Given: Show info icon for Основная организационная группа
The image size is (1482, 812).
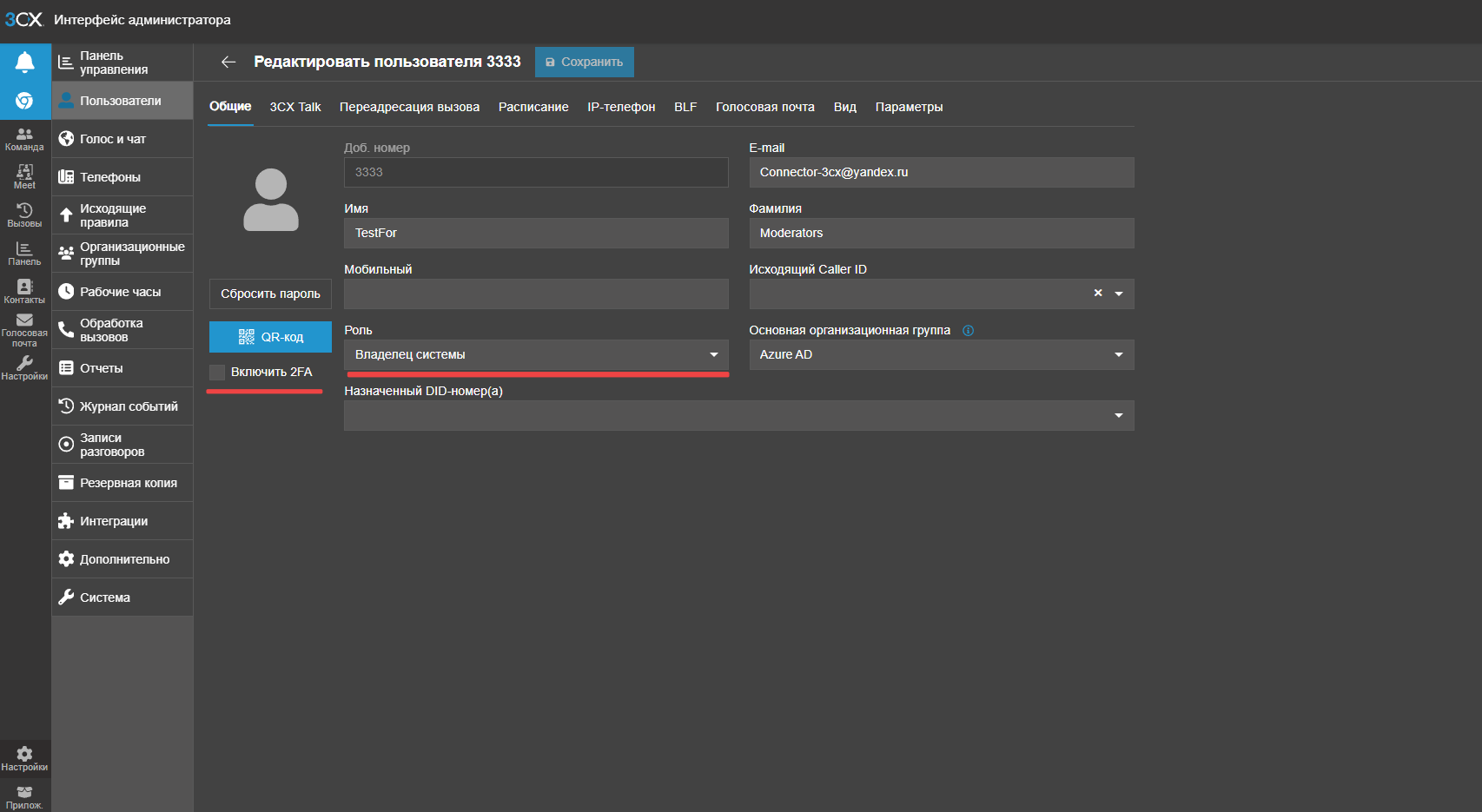Looking at the screenshot, I should (x=968, y=330).
